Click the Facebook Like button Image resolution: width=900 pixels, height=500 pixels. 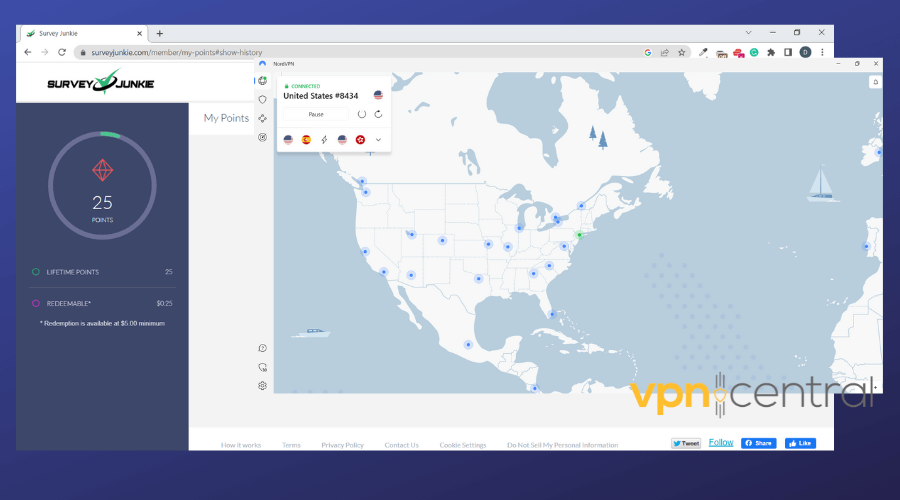point(800,443)
